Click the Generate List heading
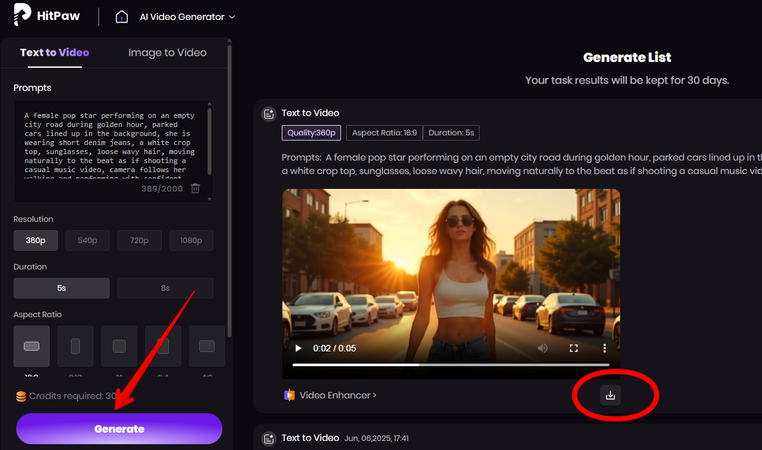The height and width of the screenshot is (450, 762). [627, 57]
